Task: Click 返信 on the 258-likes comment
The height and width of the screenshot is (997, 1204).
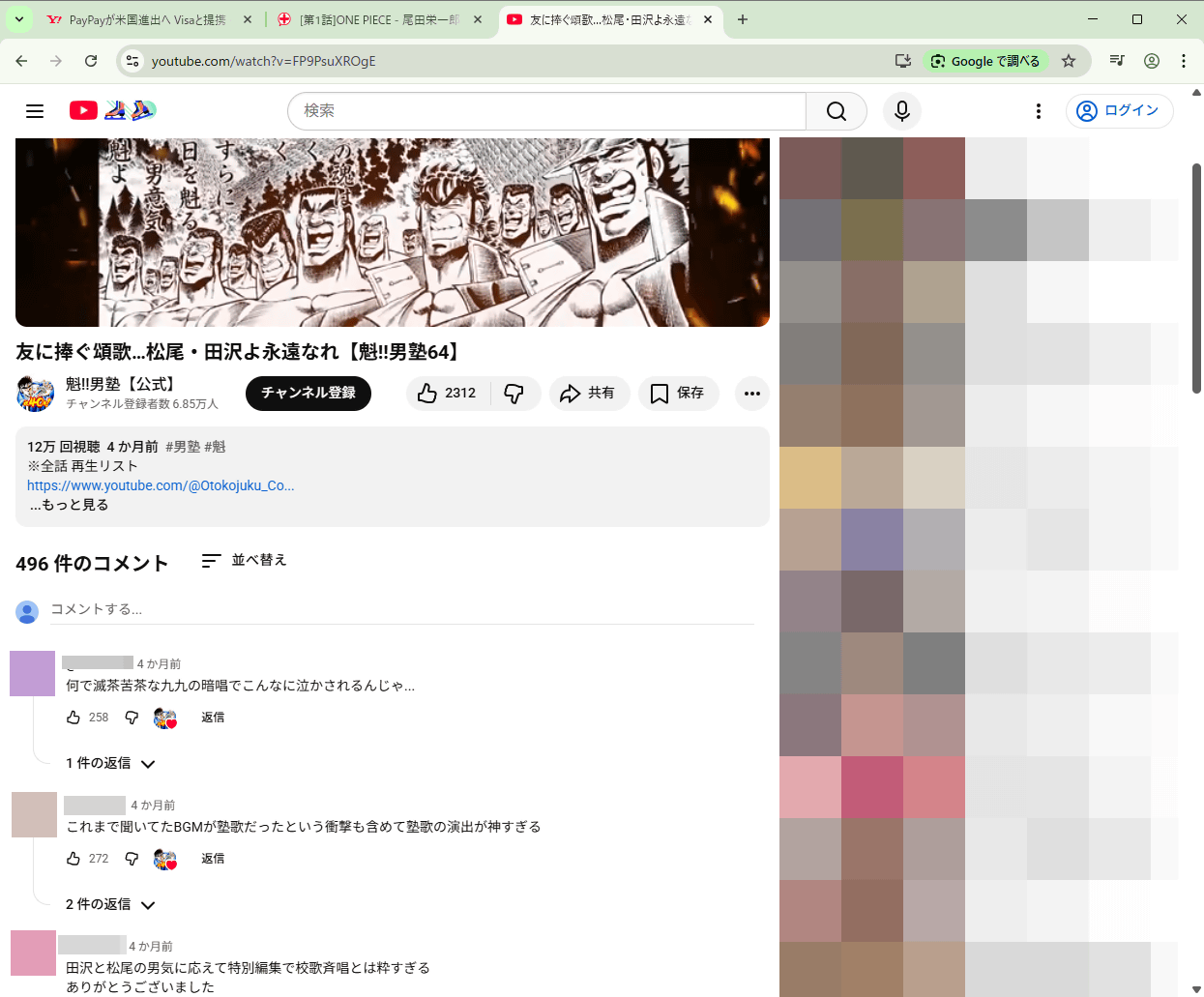Action: (x=213, y=718)
